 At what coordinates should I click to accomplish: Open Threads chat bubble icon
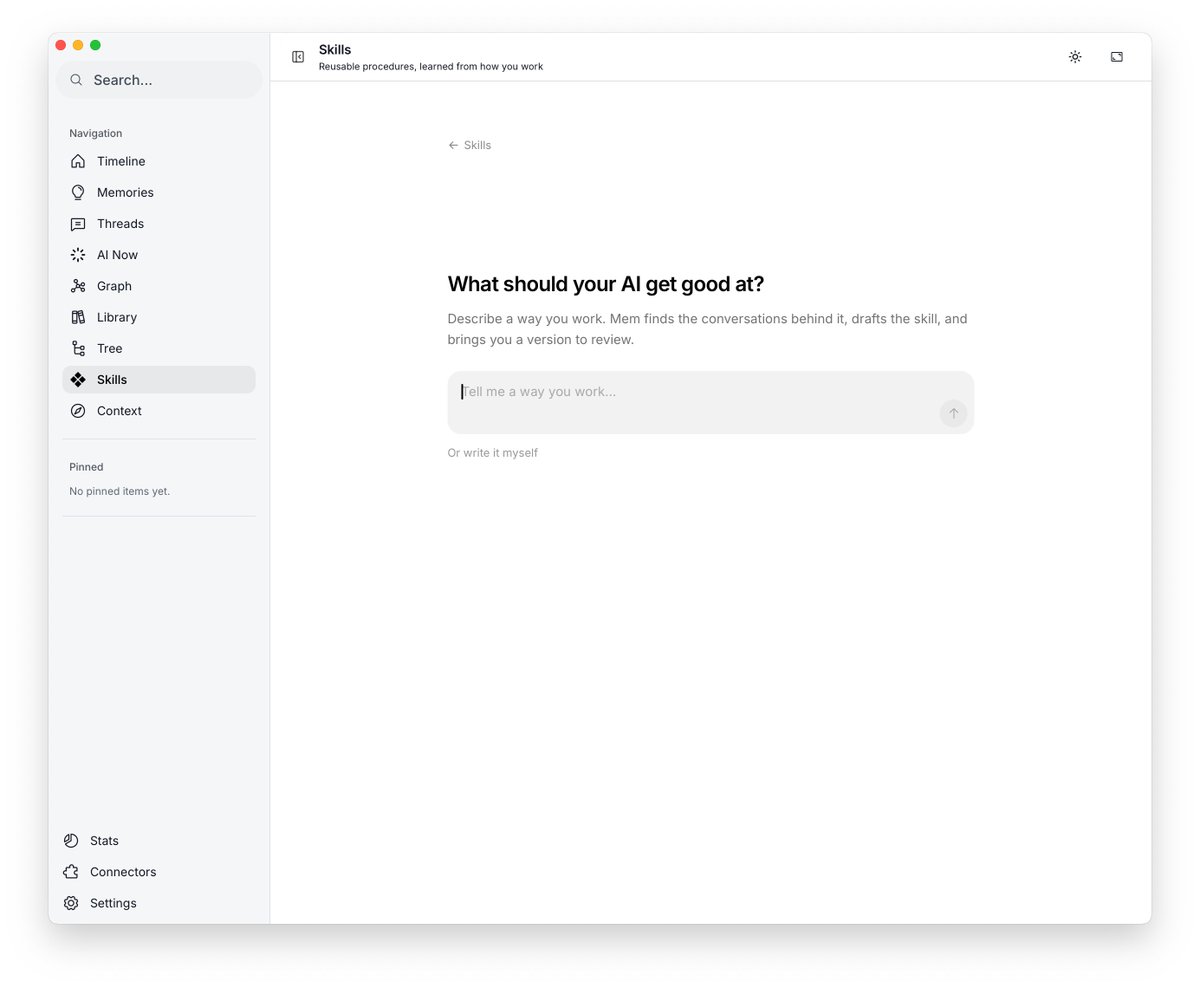78,224
